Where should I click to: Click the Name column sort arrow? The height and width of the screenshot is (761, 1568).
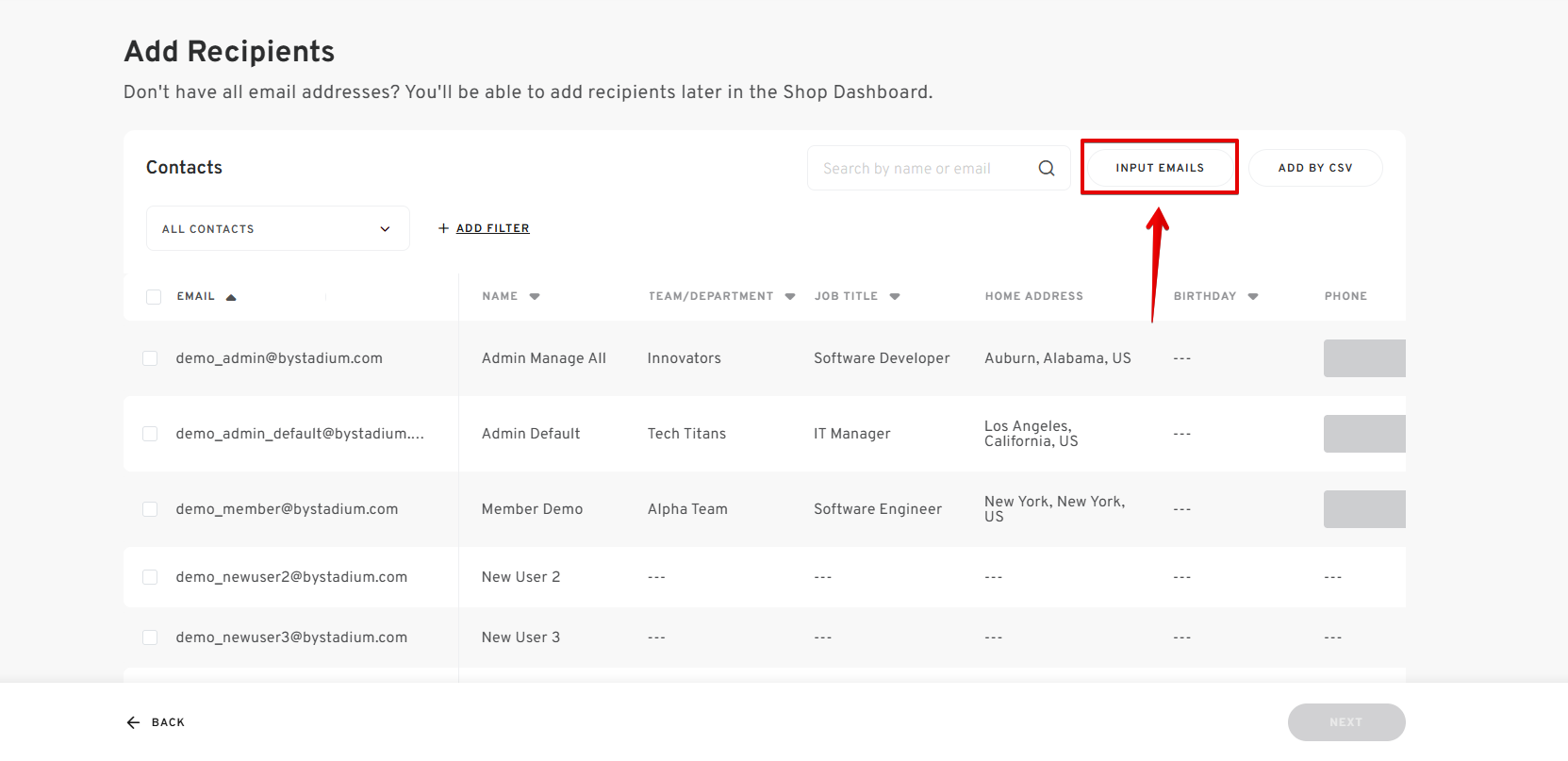tap(535, 296)
